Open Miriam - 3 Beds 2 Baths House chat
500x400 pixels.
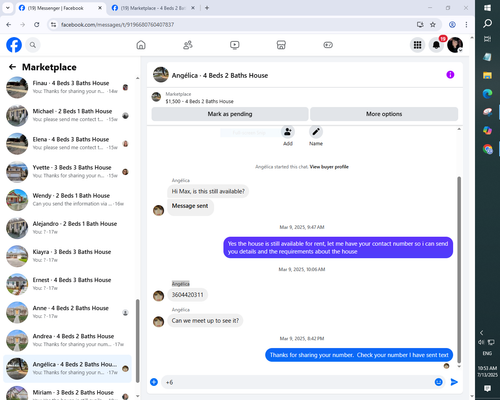pyautogui.click(x=68, y=393)
